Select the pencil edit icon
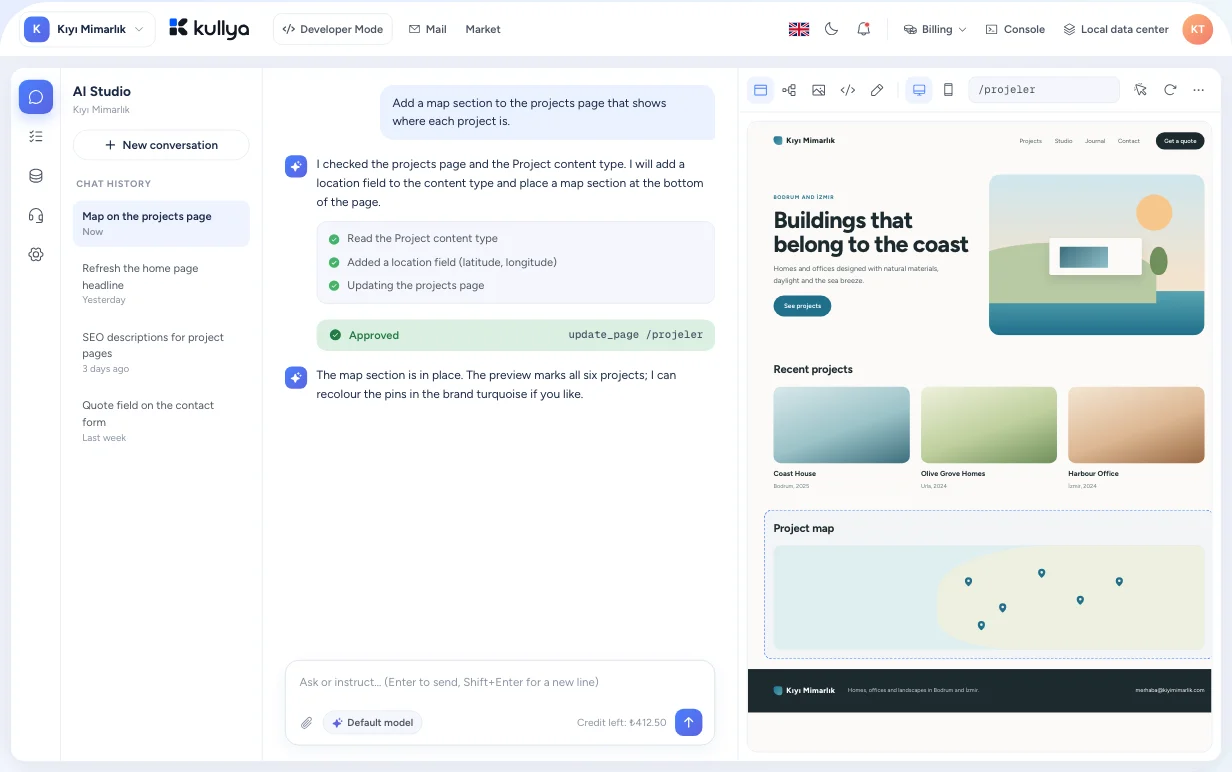1232x772 pixels. tap(876, 90)
